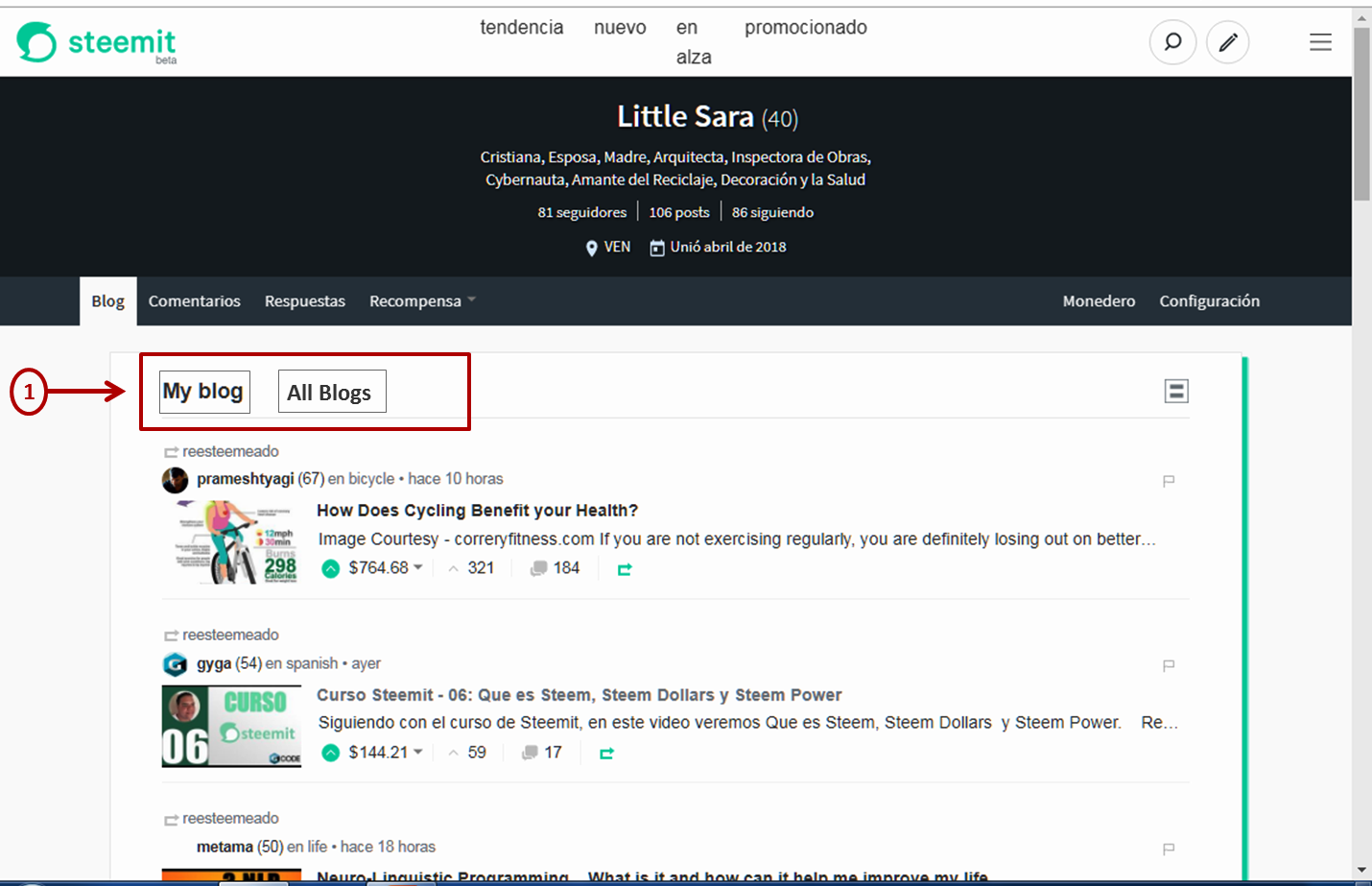Go to tendencia in top navigation

pos(522,28)
